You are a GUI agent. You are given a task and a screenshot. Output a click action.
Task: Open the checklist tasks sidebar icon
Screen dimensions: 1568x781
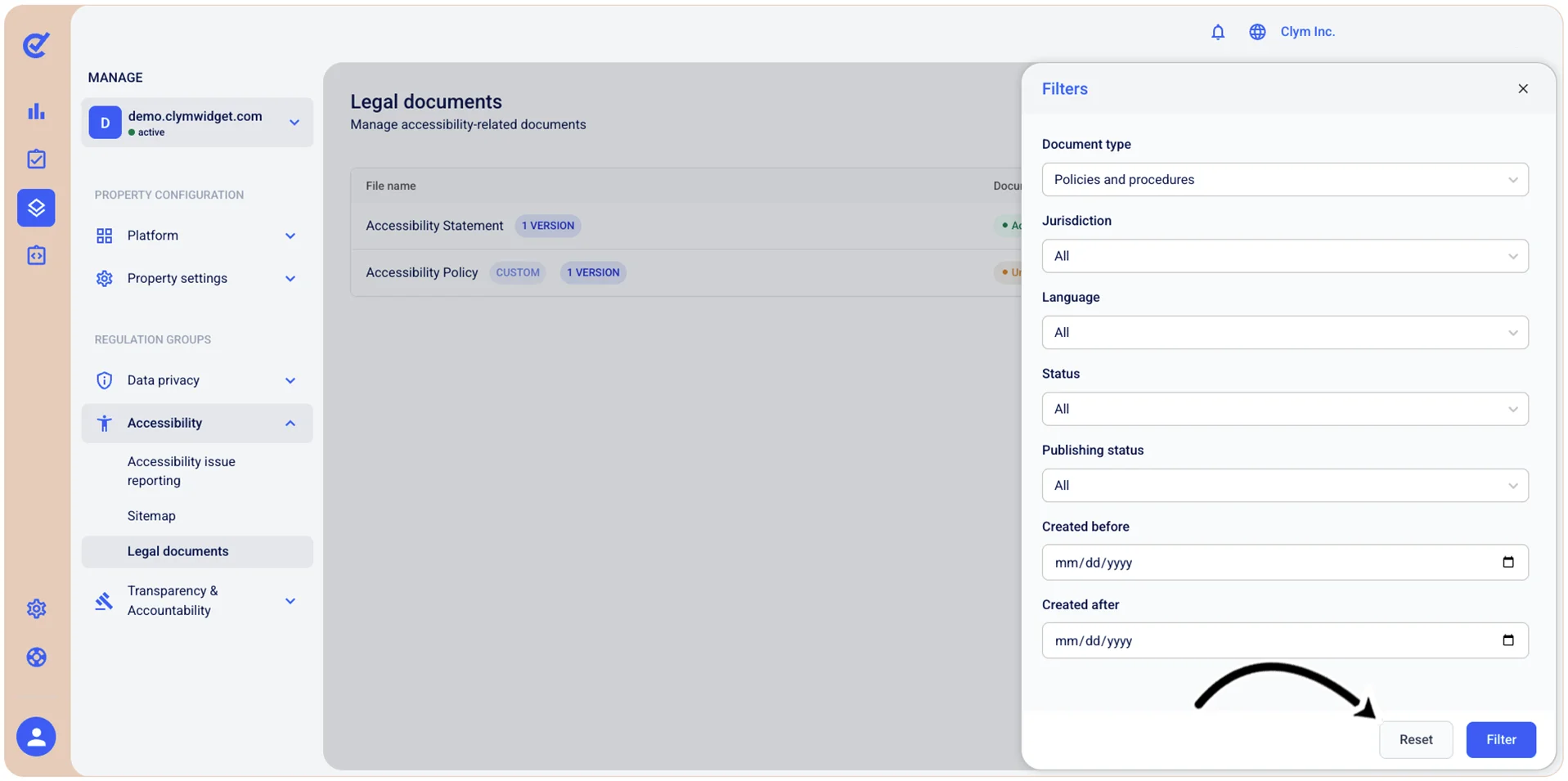(36, 159)
